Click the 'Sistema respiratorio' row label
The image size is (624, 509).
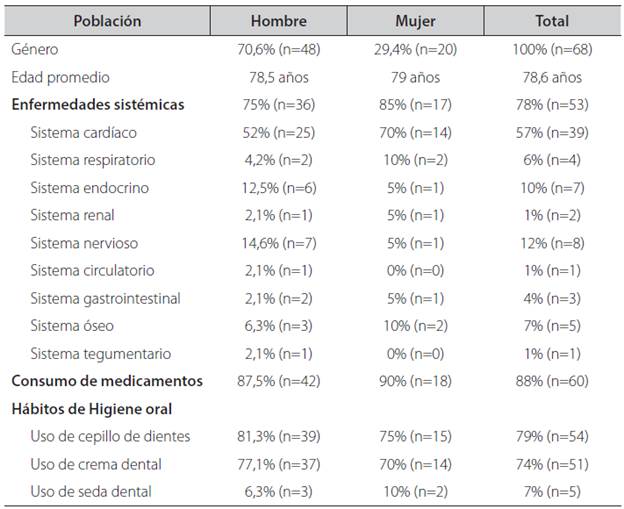click(93, 159)
